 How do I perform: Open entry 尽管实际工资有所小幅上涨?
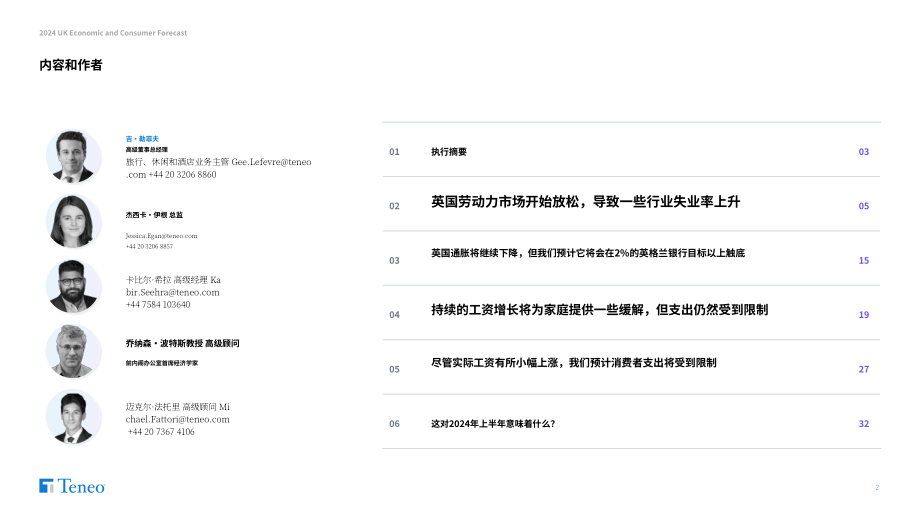pos(574,363)
